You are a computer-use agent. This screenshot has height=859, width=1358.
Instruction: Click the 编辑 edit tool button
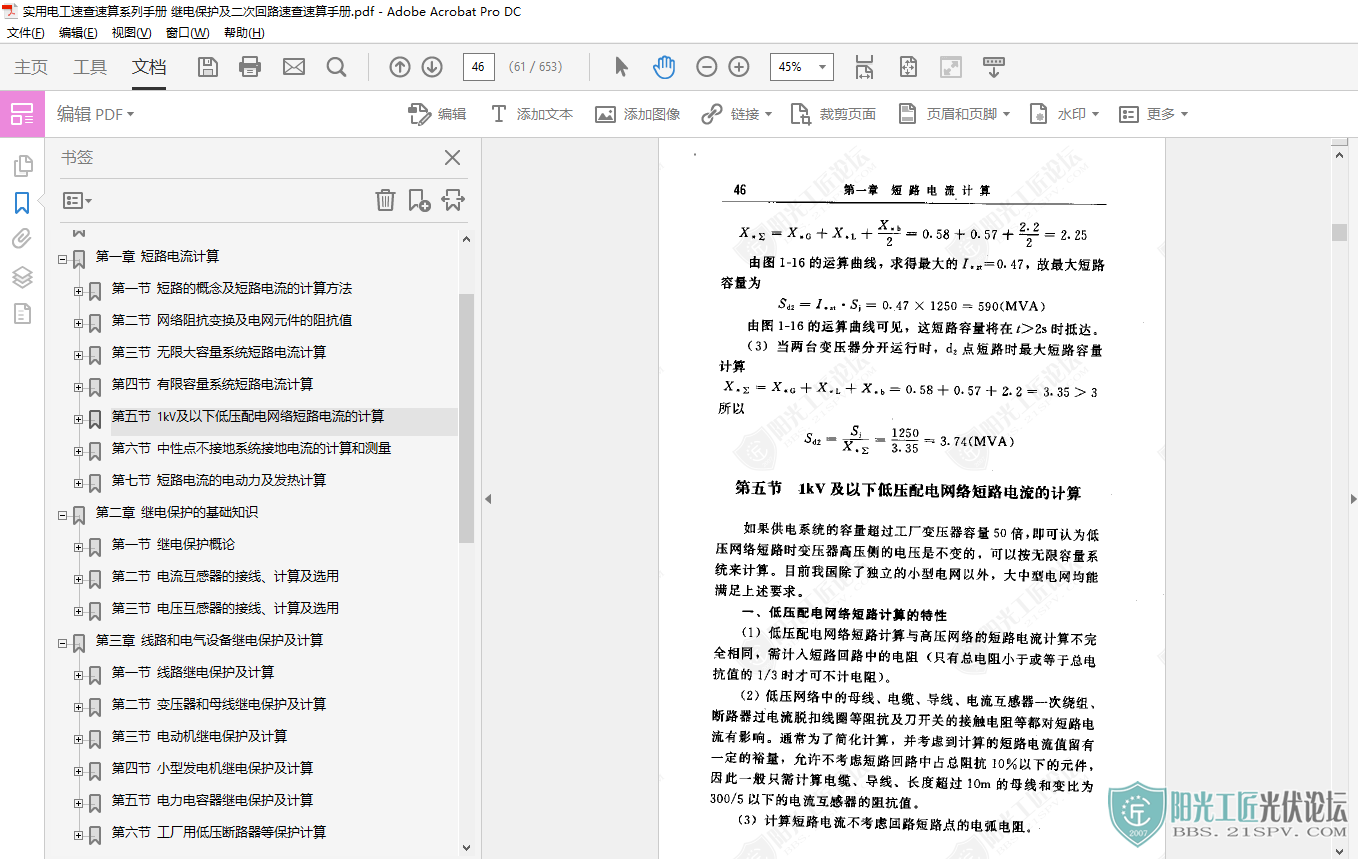438,114
